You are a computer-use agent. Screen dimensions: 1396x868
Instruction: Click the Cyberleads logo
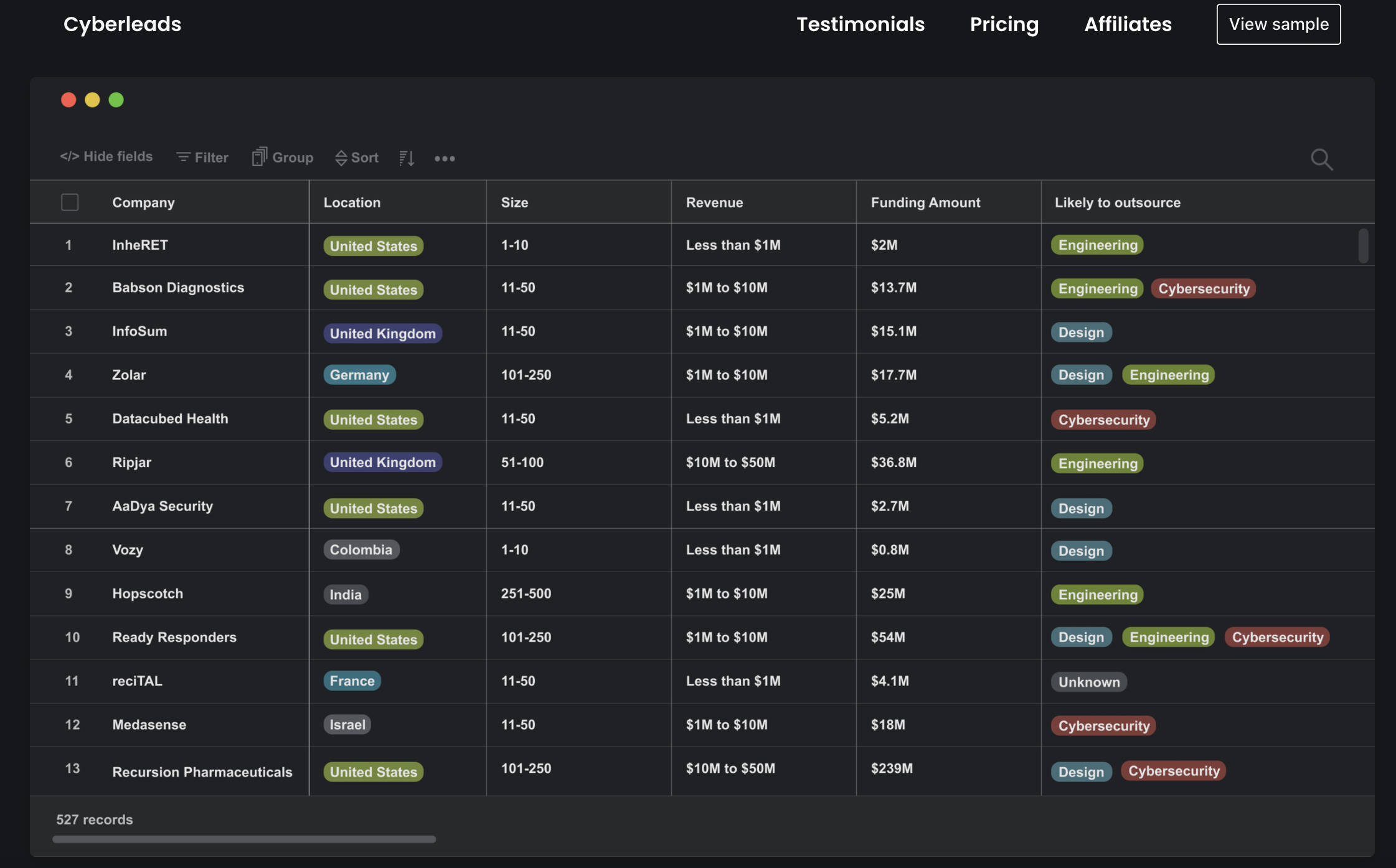122,24
